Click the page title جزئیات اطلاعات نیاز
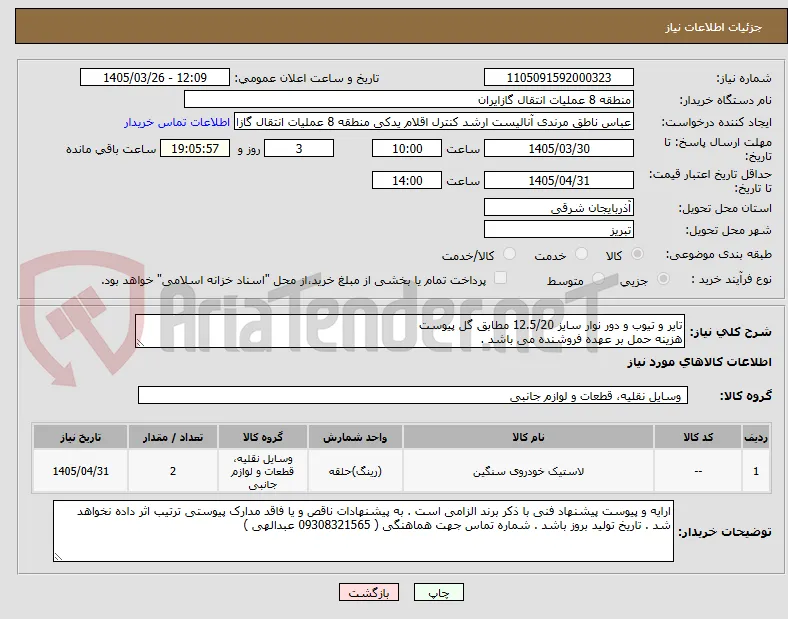The width and height of the screenshot is (788, 619). click(714, 27)
